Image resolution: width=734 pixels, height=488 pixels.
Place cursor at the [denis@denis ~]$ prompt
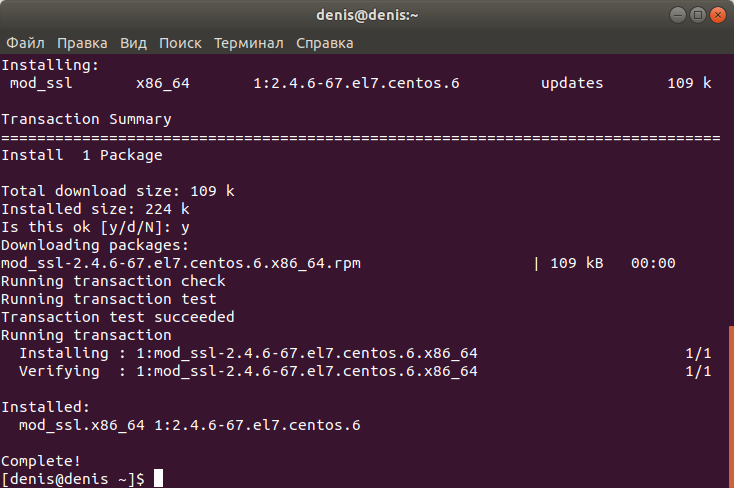point(73,479)
